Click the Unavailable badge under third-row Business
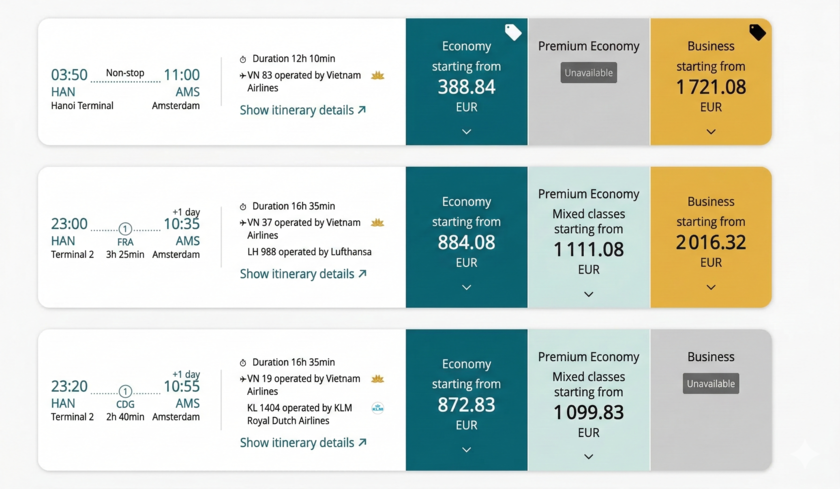The image size is (840, 489). 711,384
